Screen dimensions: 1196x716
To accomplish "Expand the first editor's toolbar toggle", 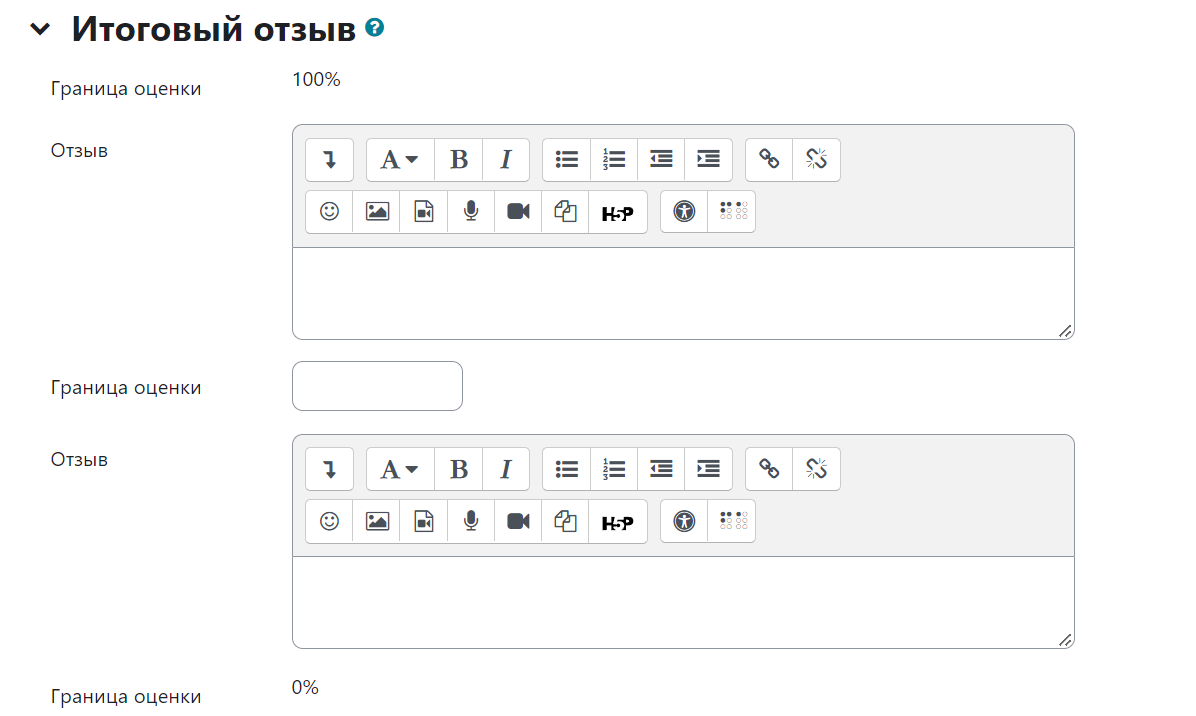I will coord(329,160).
